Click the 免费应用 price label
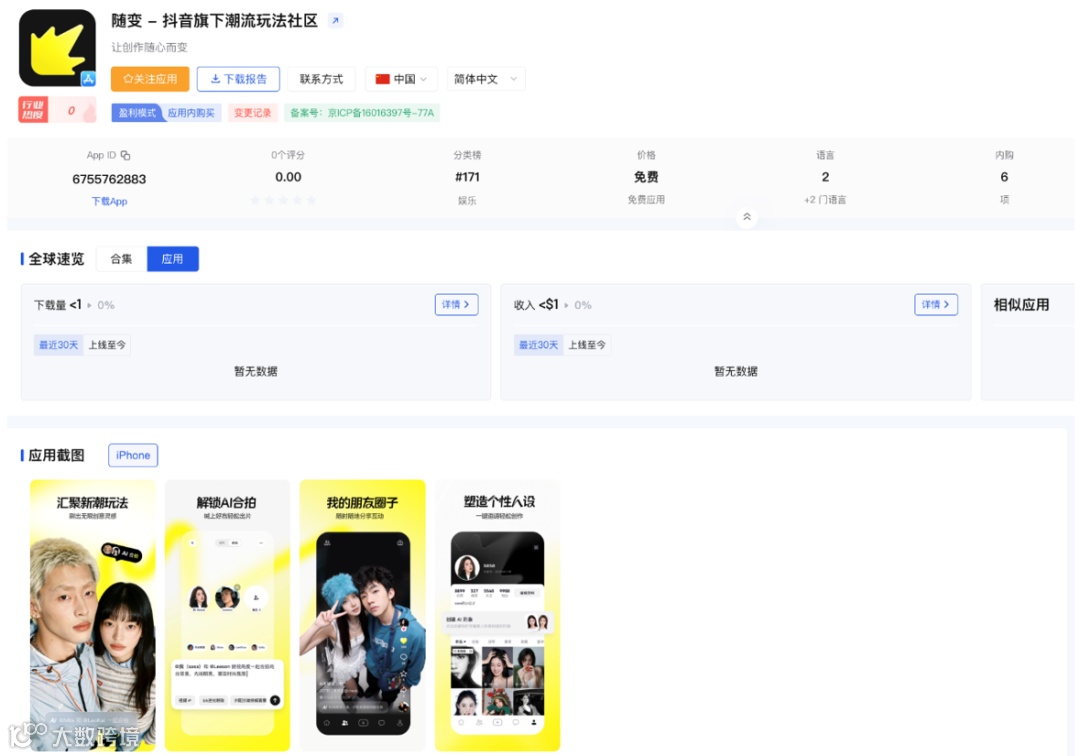Image resolution: width=1080 pixels, height=756 pixels. click(645, 200)
